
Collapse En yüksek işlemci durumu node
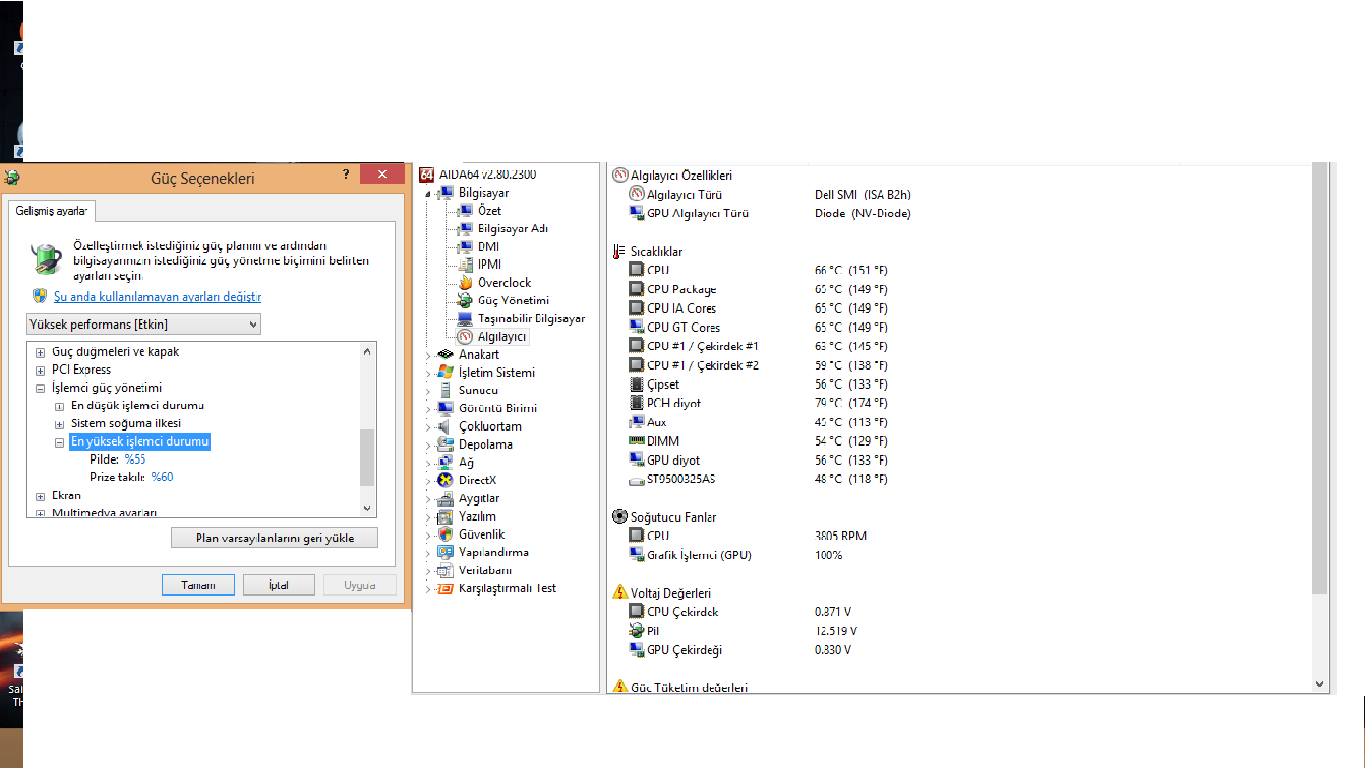[60, 442]
